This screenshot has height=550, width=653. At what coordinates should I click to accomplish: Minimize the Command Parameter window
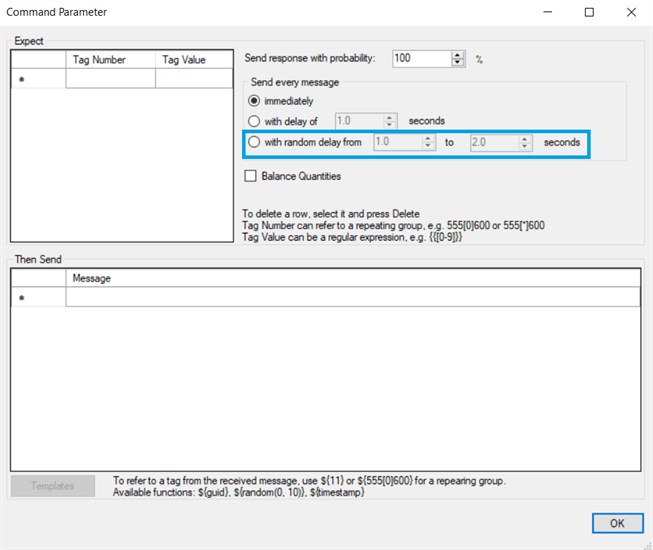coord(548,12)
